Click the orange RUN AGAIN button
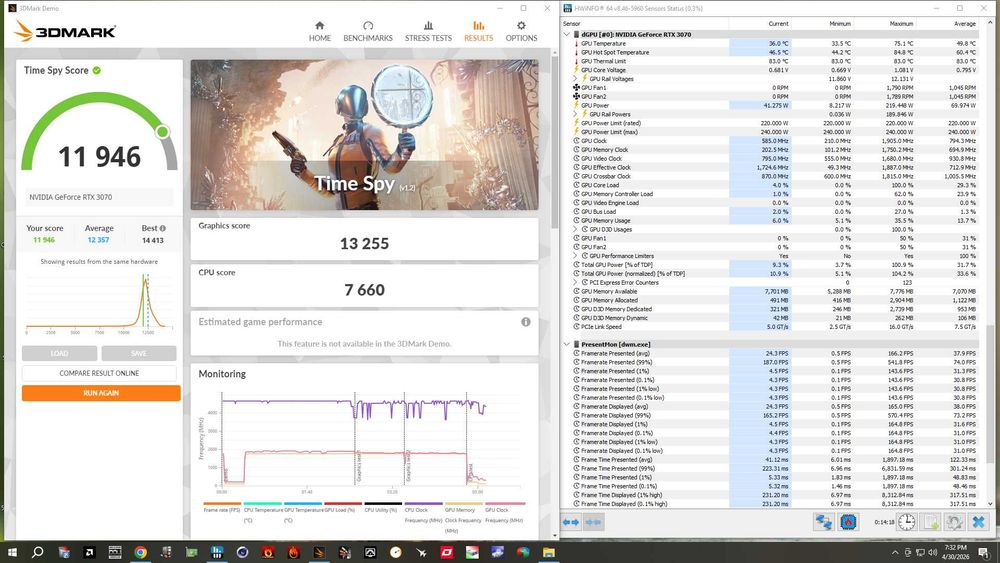The image size is (1000, 563). 101,393
